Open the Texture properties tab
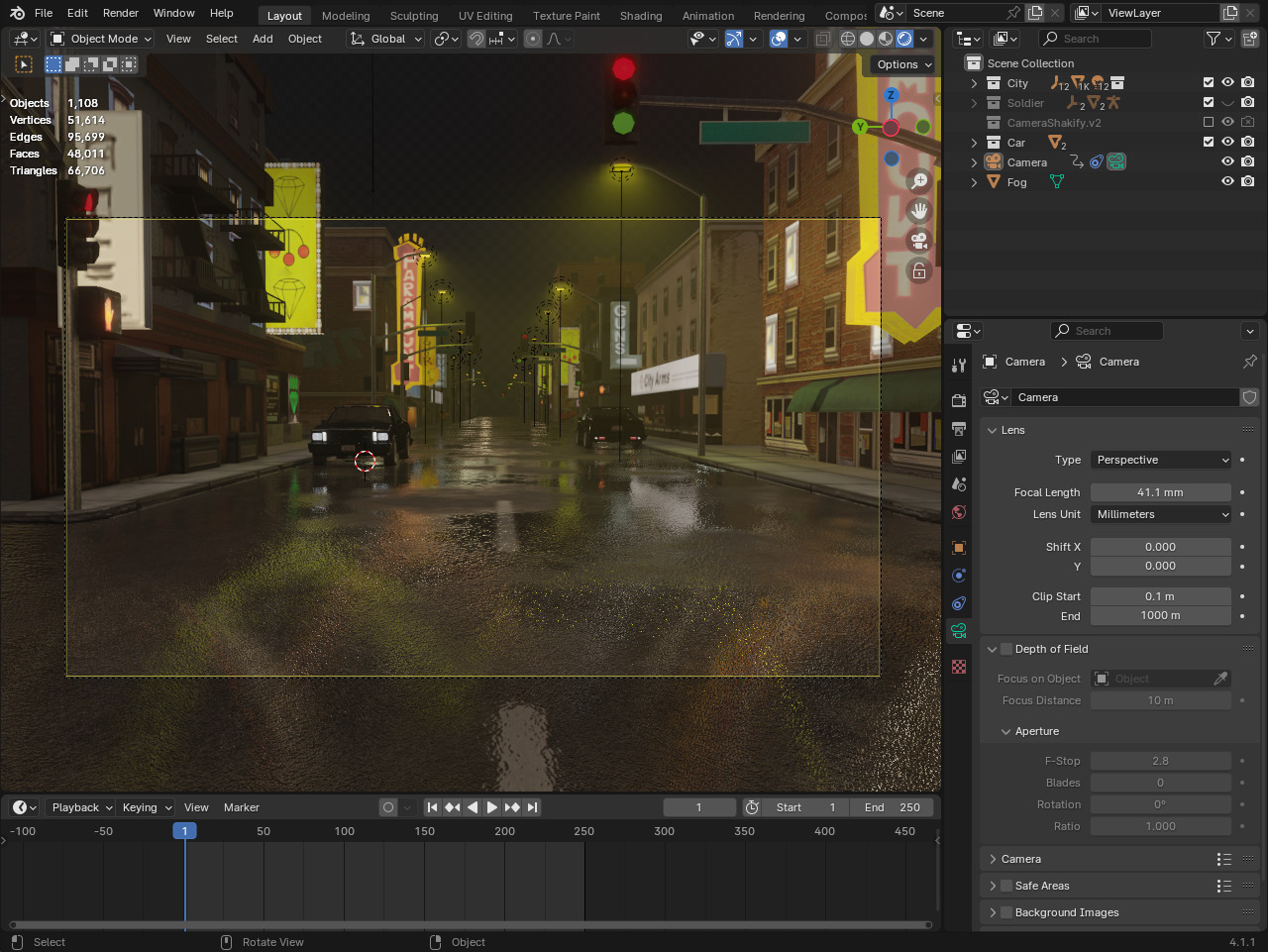 pyautogui.click(x=958, y=666)
